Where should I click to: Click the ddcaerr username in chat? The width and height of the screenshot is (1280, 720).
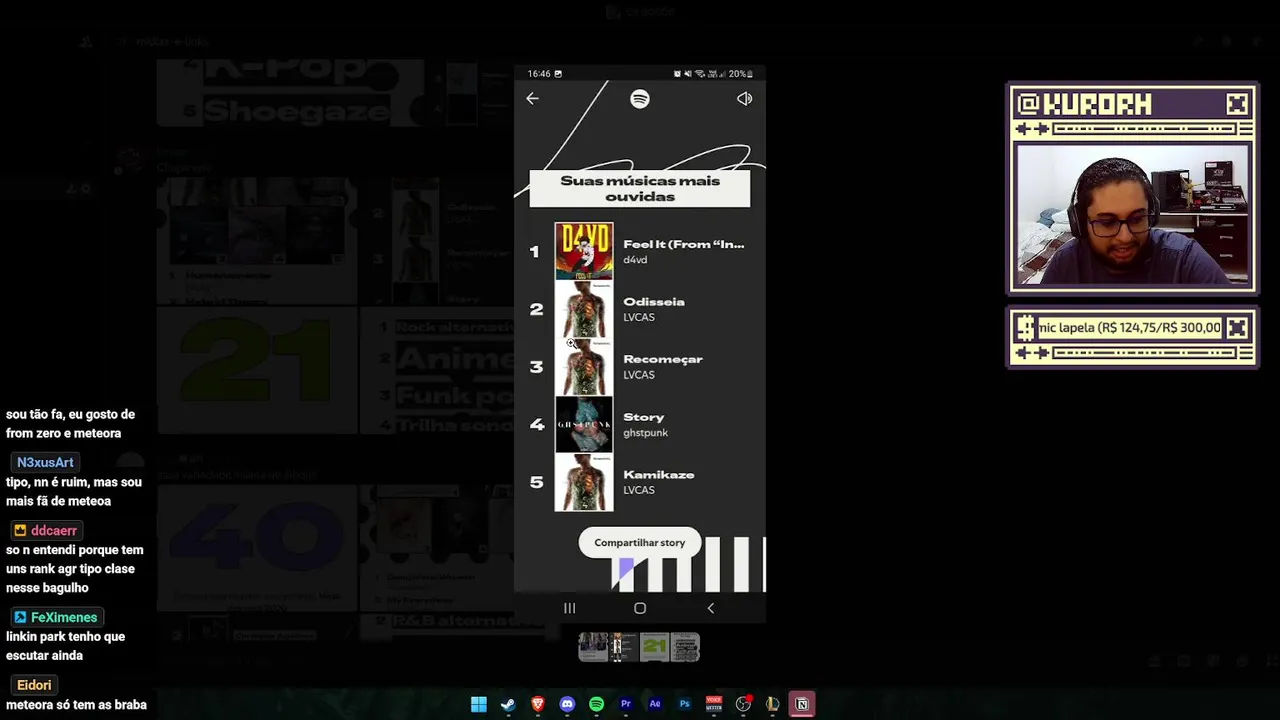tap(45, 531)
